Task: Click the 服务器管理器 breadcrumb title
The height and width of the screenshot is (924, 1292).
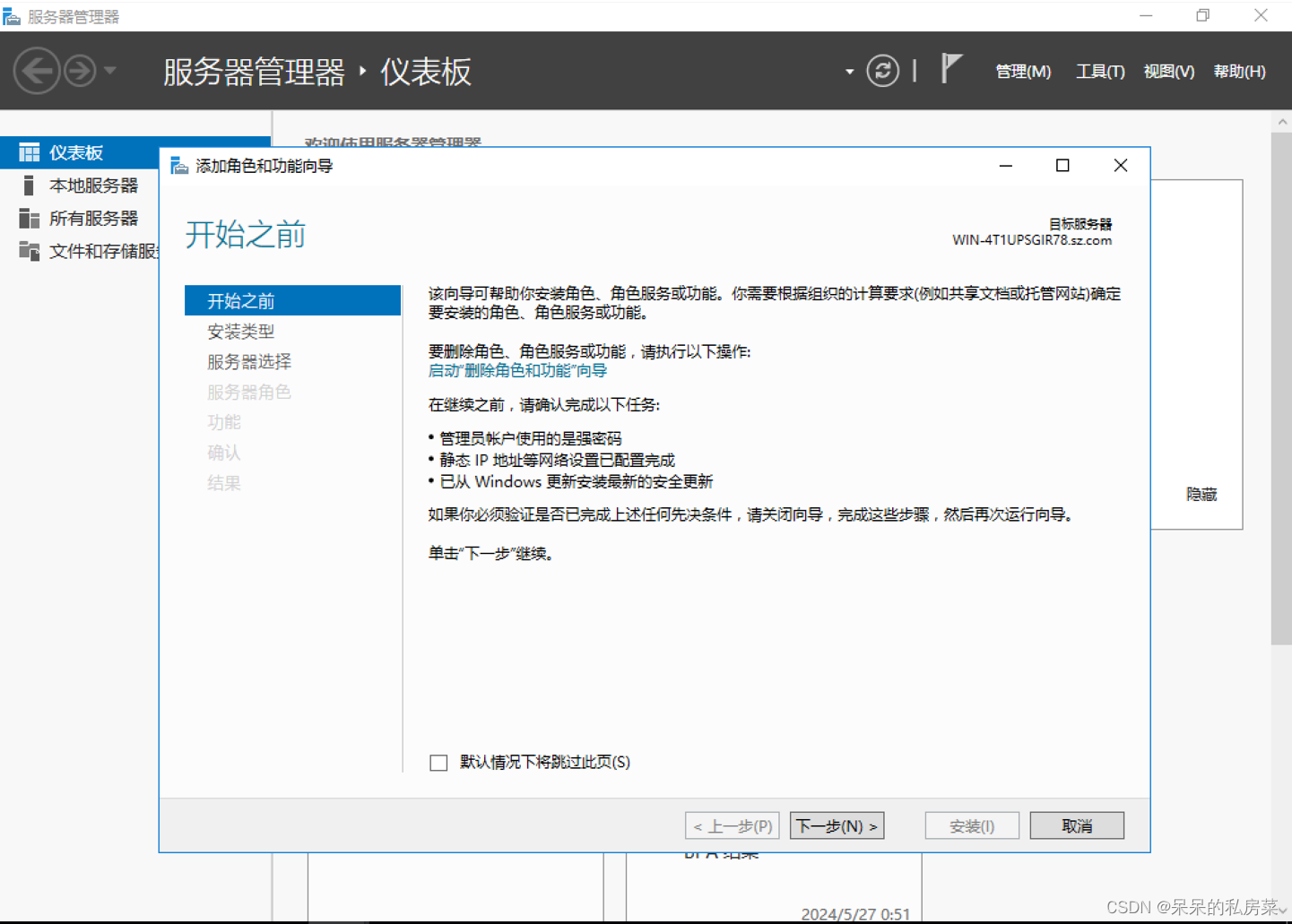Action: pyautogui.click(x=254, y=72)
